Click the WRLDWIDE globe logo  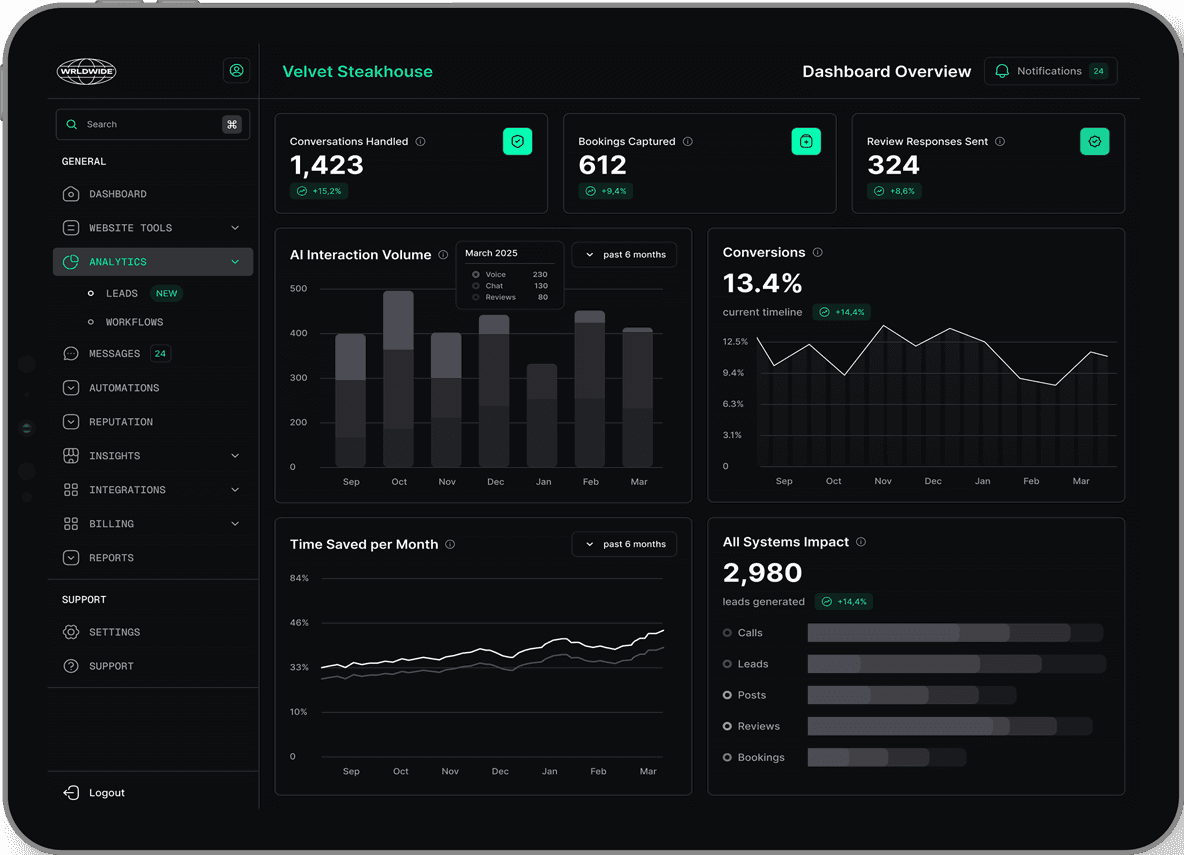click(x=86, y=71)
